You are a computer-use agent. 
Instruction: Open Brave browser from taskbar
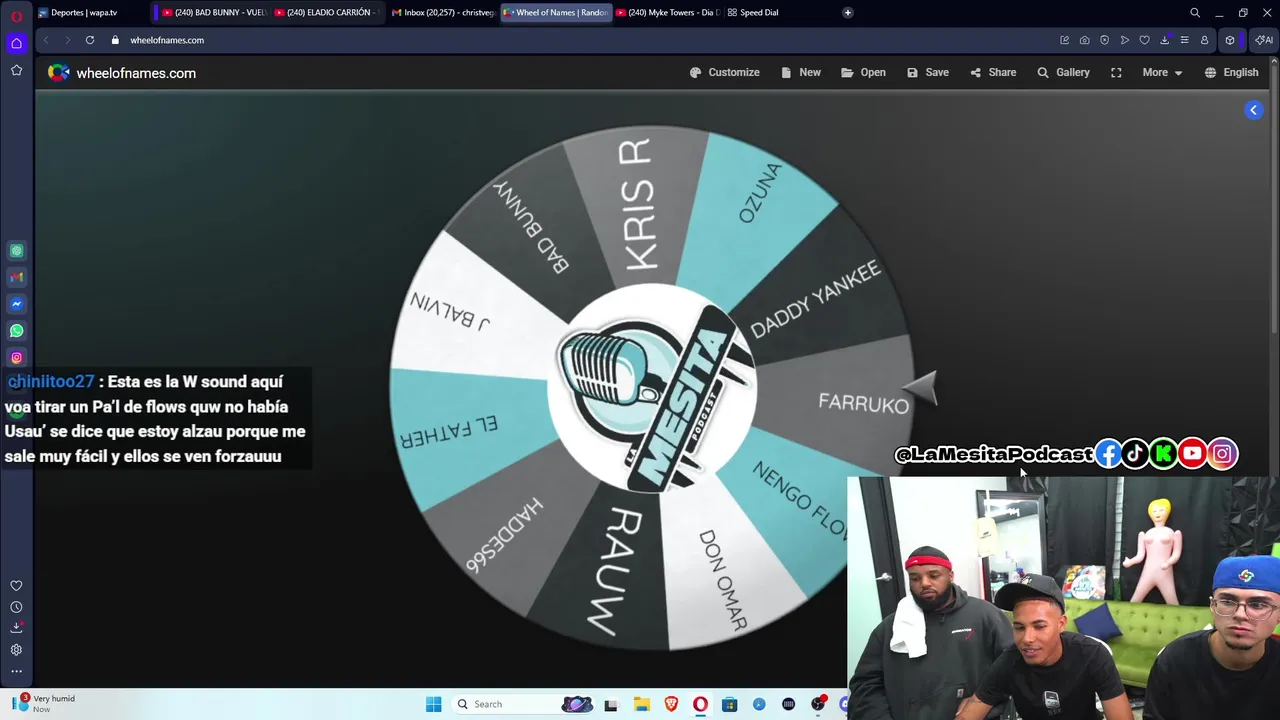point(671,704)
